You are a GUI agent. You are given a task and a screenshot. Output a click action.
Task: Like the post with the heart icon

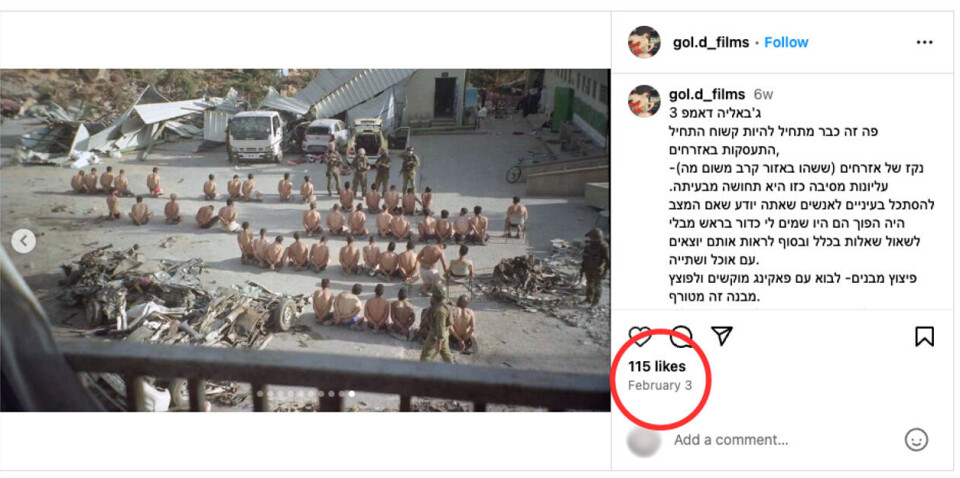640,337
